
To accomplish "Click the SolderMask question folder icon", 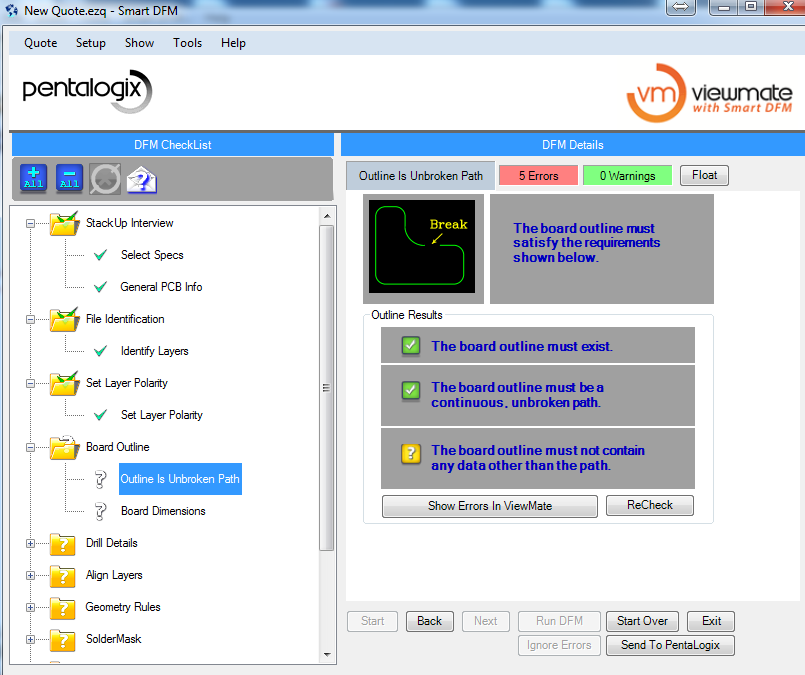I will 63,640.
